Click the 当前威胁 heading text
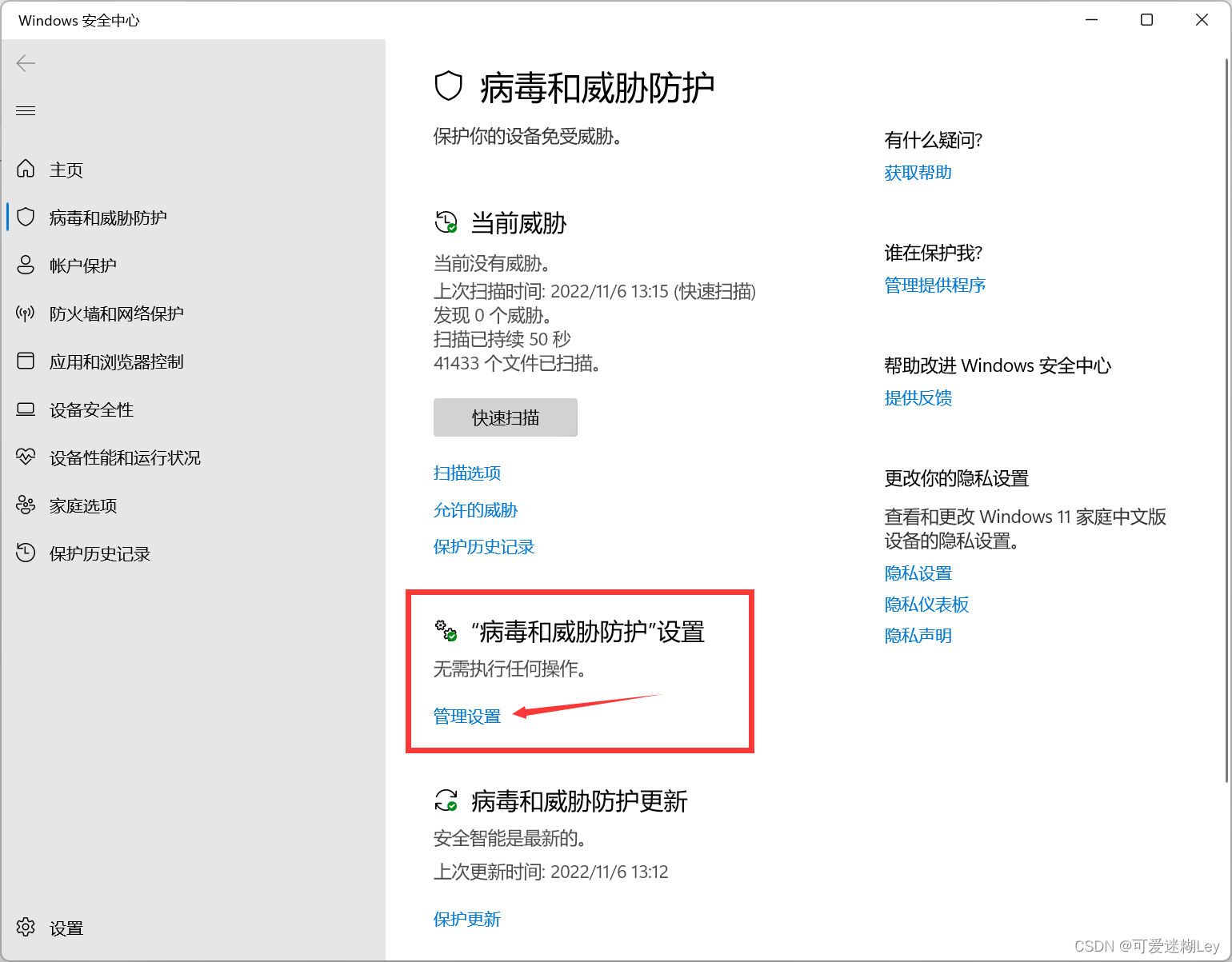1232x962 pixels. coord(518,223)
